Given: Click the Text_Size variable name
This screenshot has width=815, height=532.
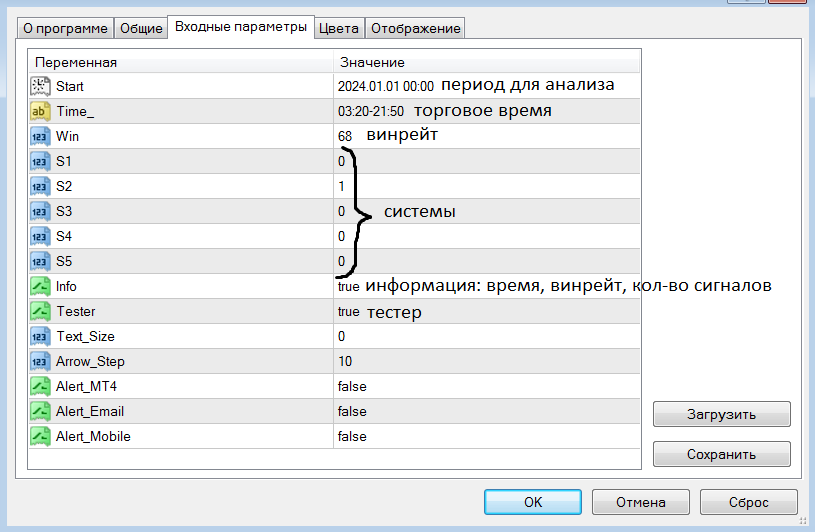Looking at the screenshot, I should point(85,336).
